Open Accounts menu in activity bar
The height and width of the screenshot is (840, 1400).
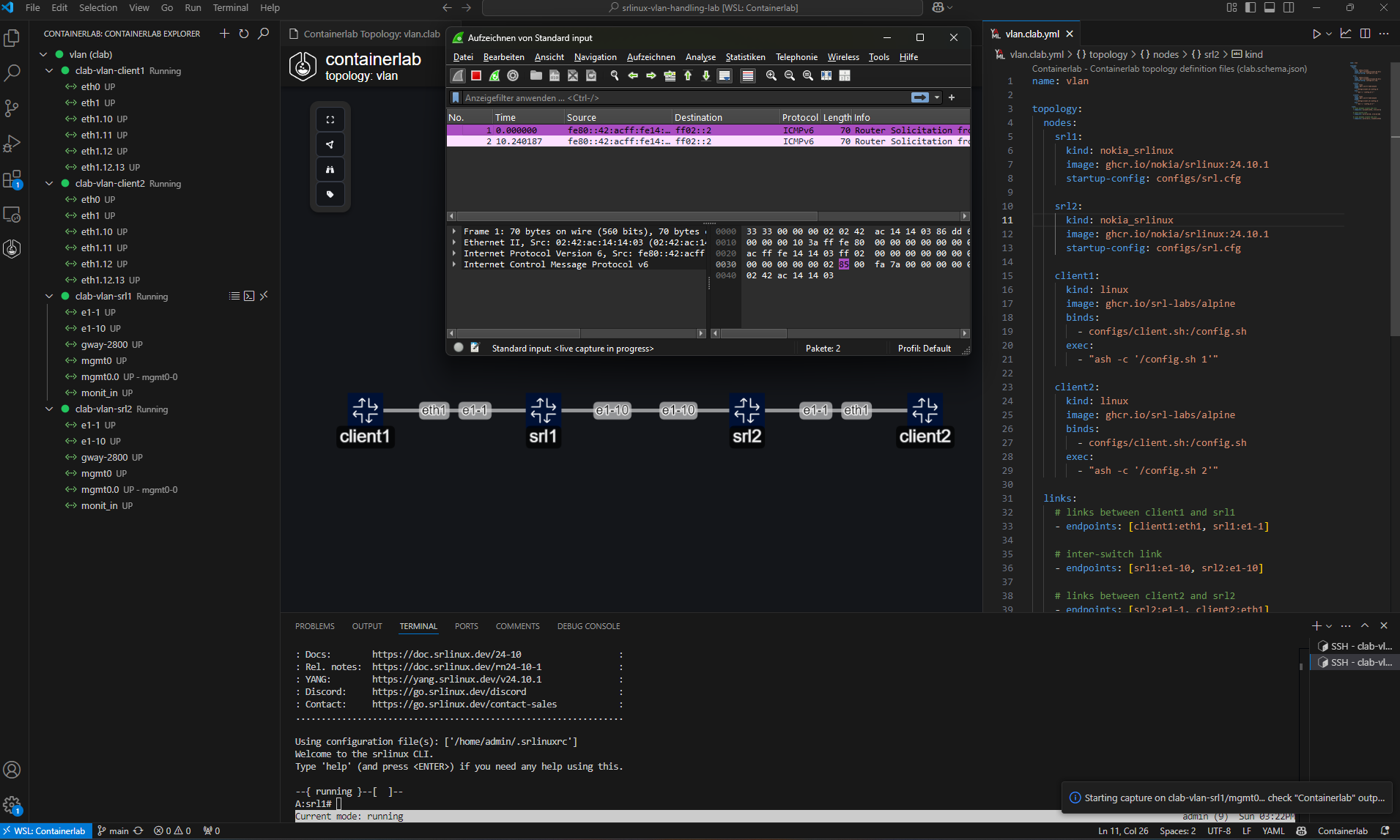pyautogui.click(x=12, y=770)
